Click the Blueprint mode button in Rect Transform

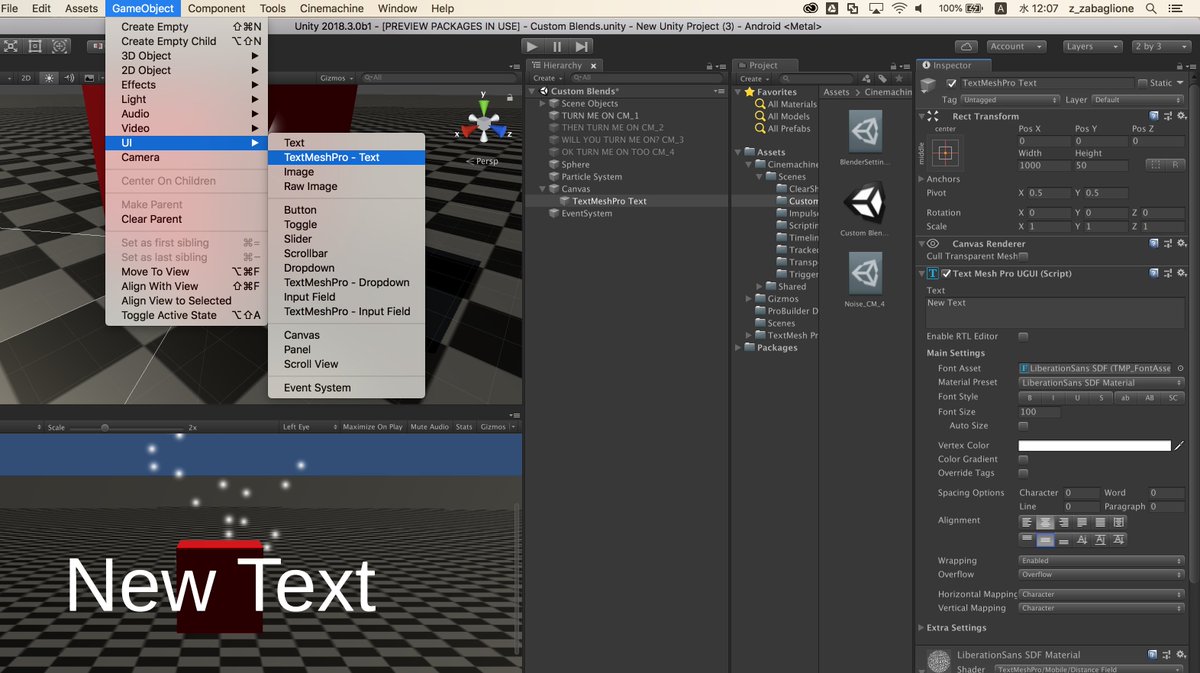(x=1156, y=164)
